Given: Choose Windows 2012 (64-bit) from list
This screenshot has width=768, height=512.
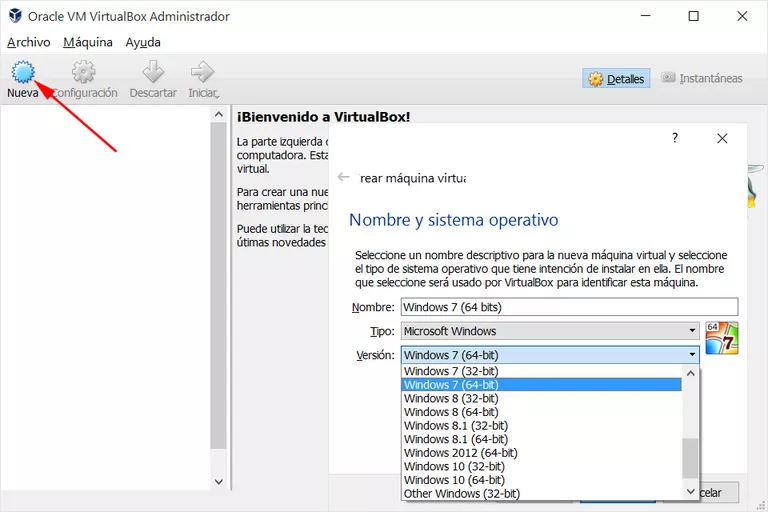Looking at the screenshot, I should 541,453.
